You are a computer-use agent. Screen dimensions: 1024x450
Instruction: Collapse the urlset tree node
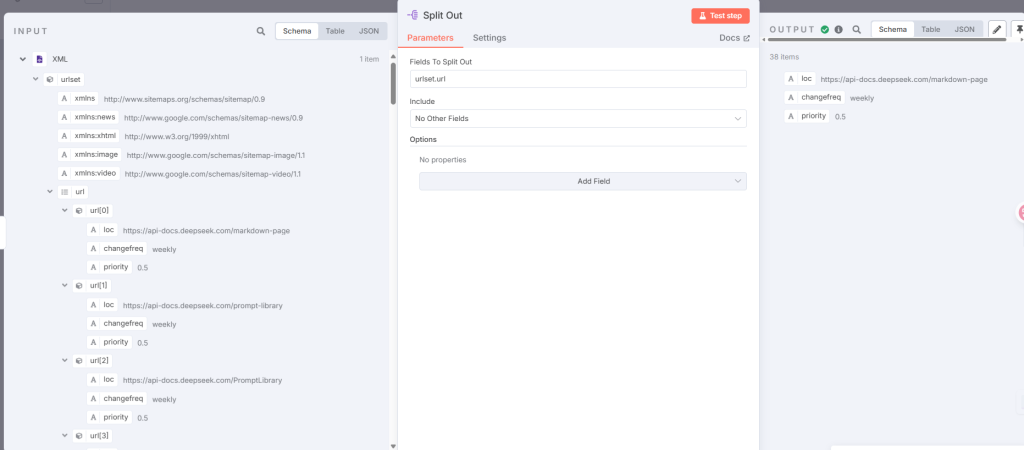tap(36, 78)
